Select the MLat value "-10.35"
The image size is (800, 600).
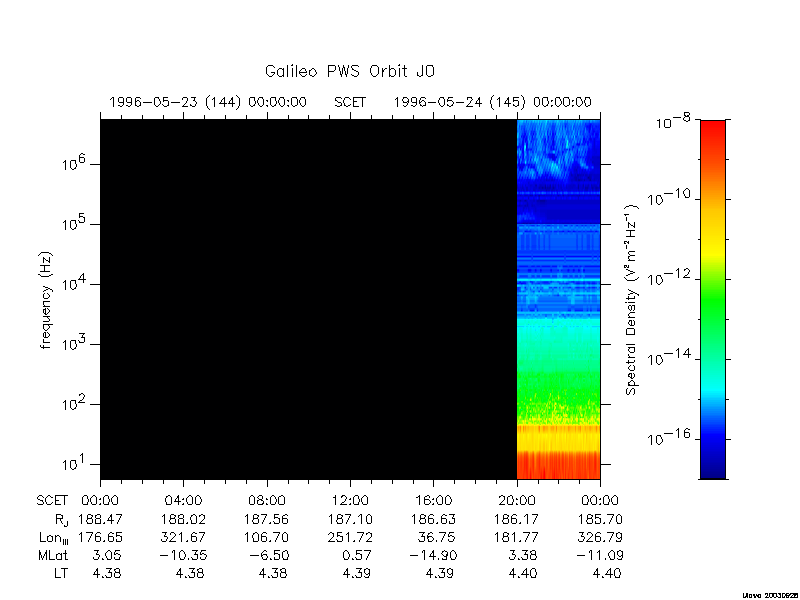[181, 555]
